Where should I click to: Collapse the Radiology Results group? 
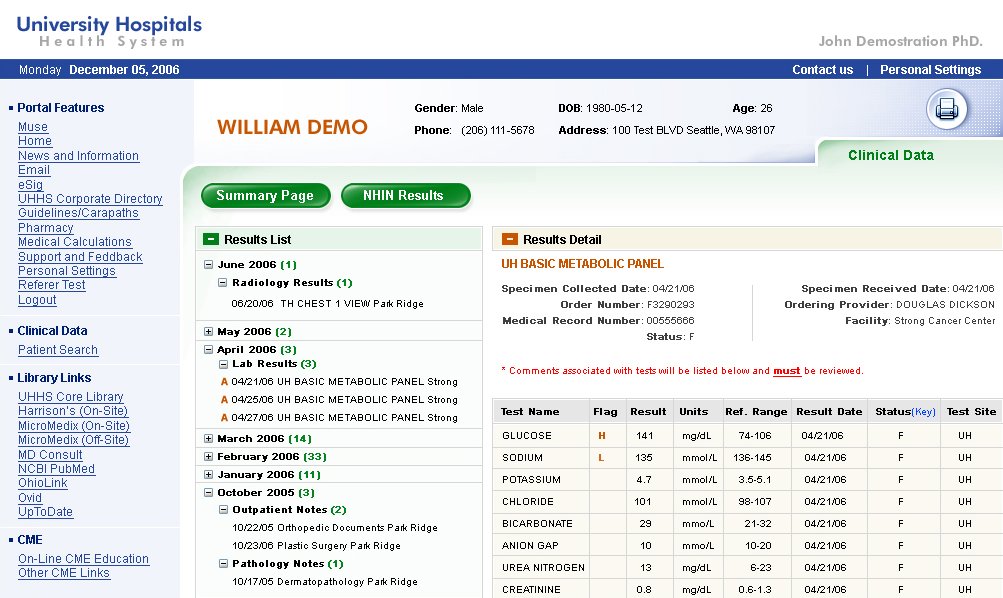tap(223, 282)
